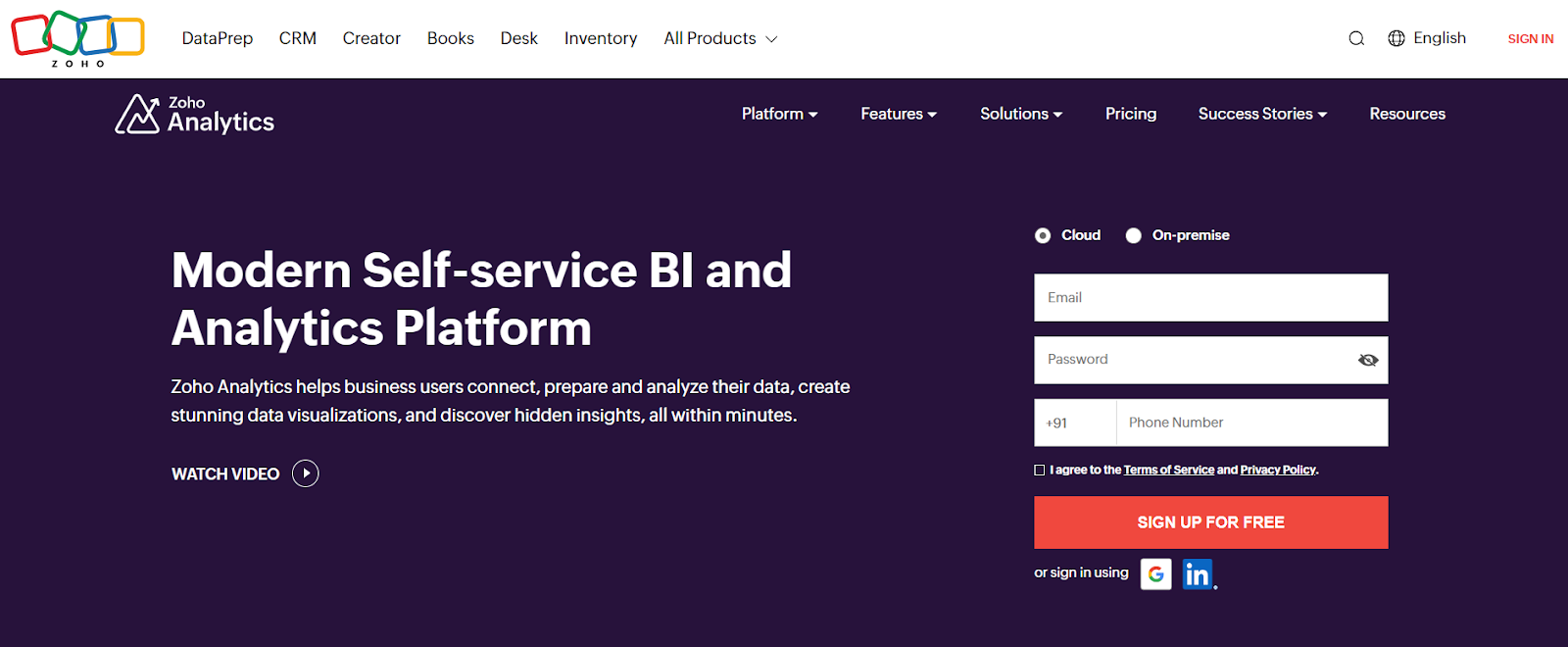Select the Cloud radio option

1043,235
